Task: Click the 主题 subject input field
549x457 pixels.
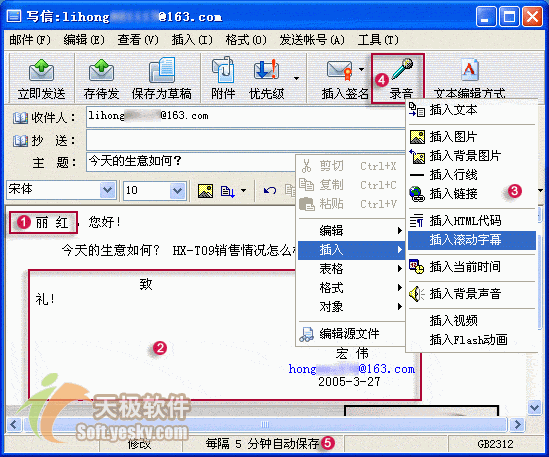Action: (x=191, y=161)
